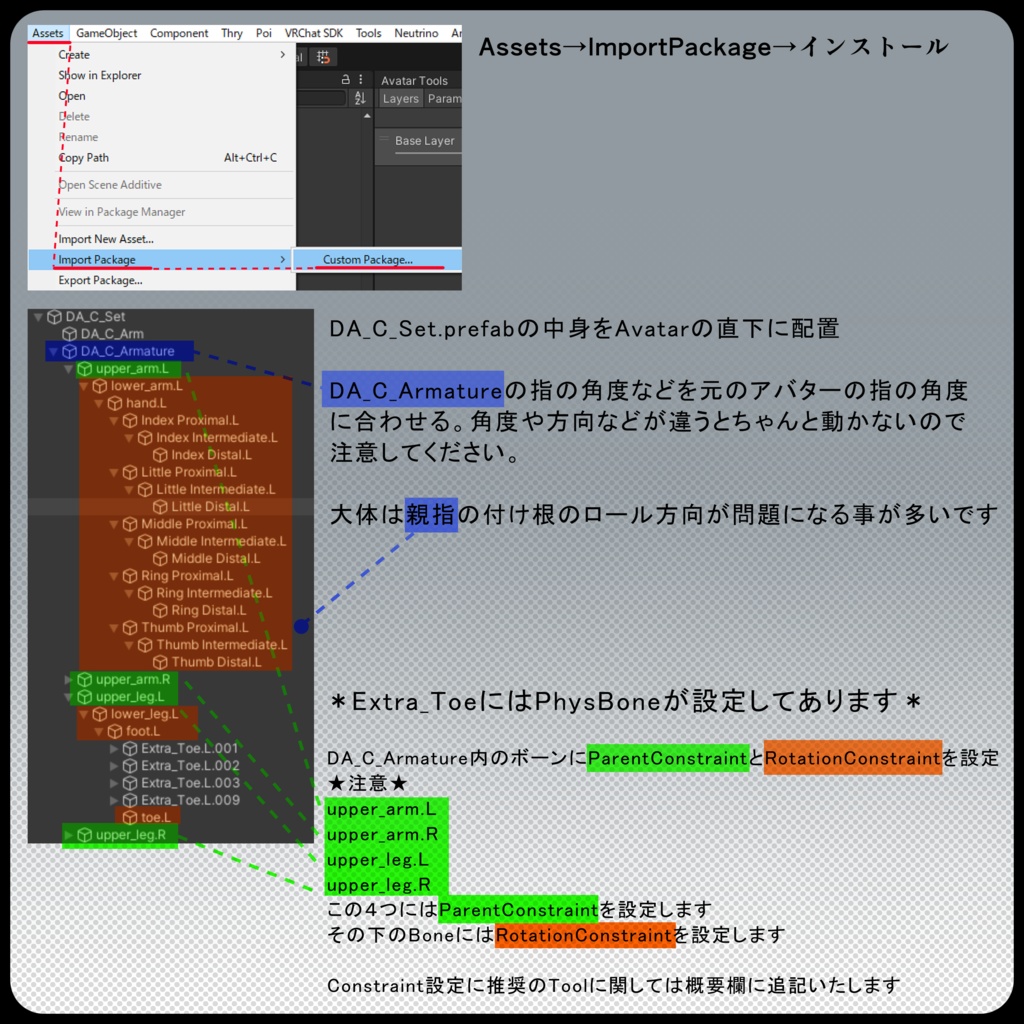Screen dimensions: 1024x1024
Task: Switch to the Param tab in Avatar Tools
Action: tap(445, 99)
